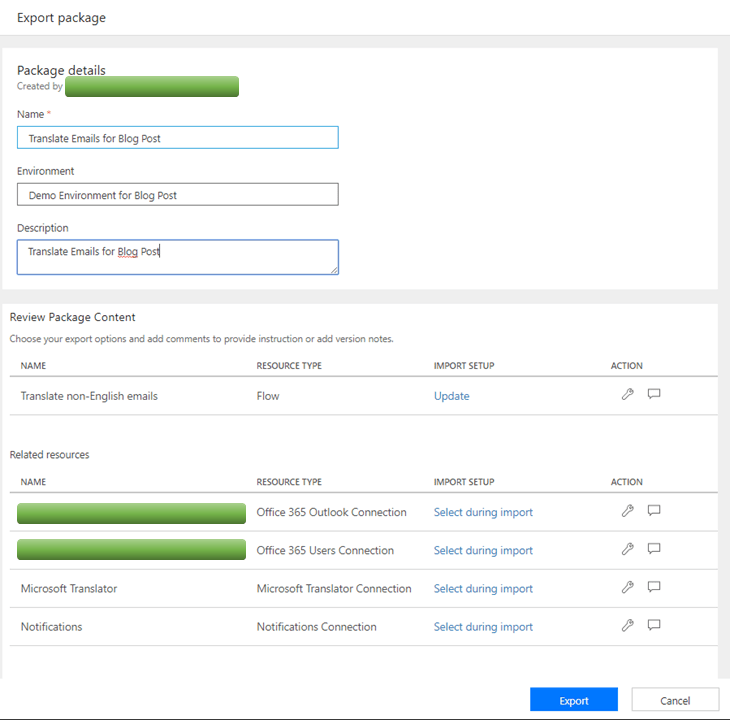Click the Environment text field

pos(178,195)
